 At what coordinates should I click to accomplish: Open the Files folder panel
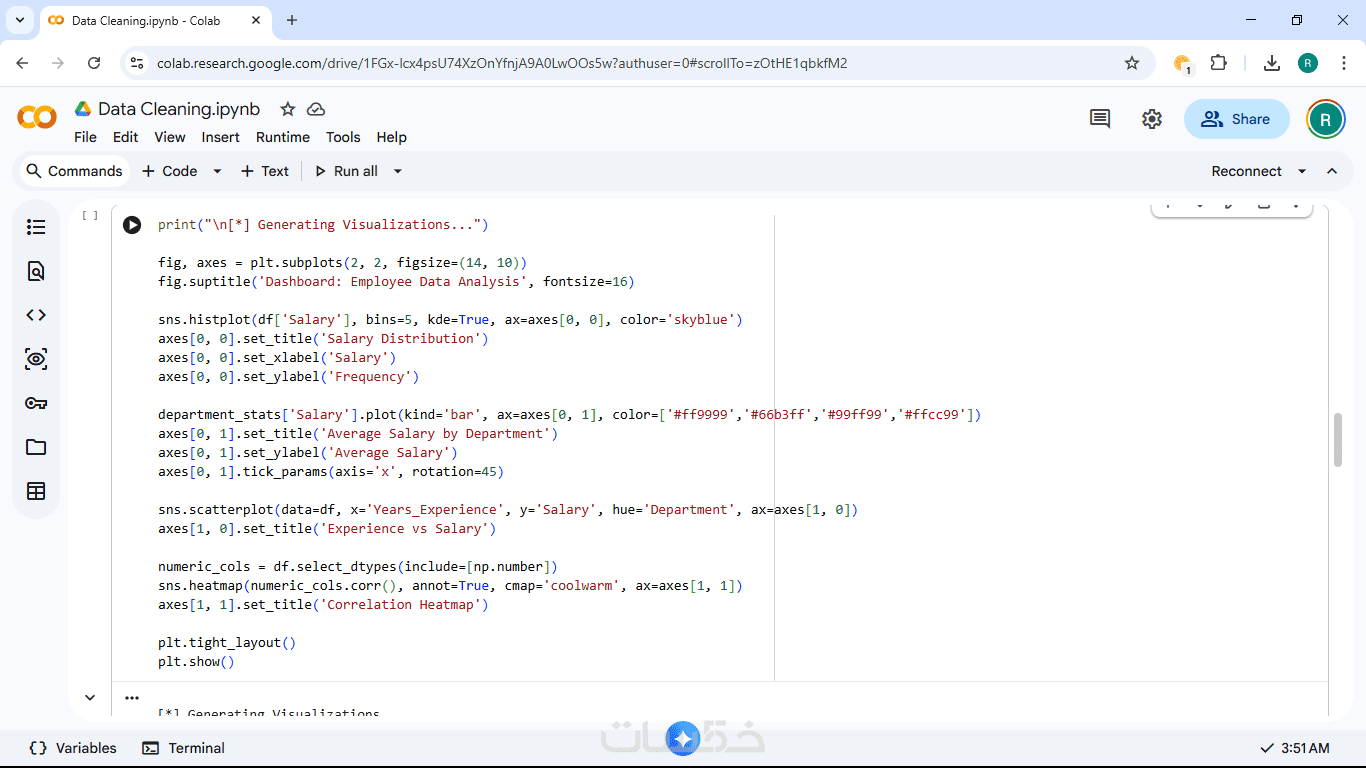(36, 447)
